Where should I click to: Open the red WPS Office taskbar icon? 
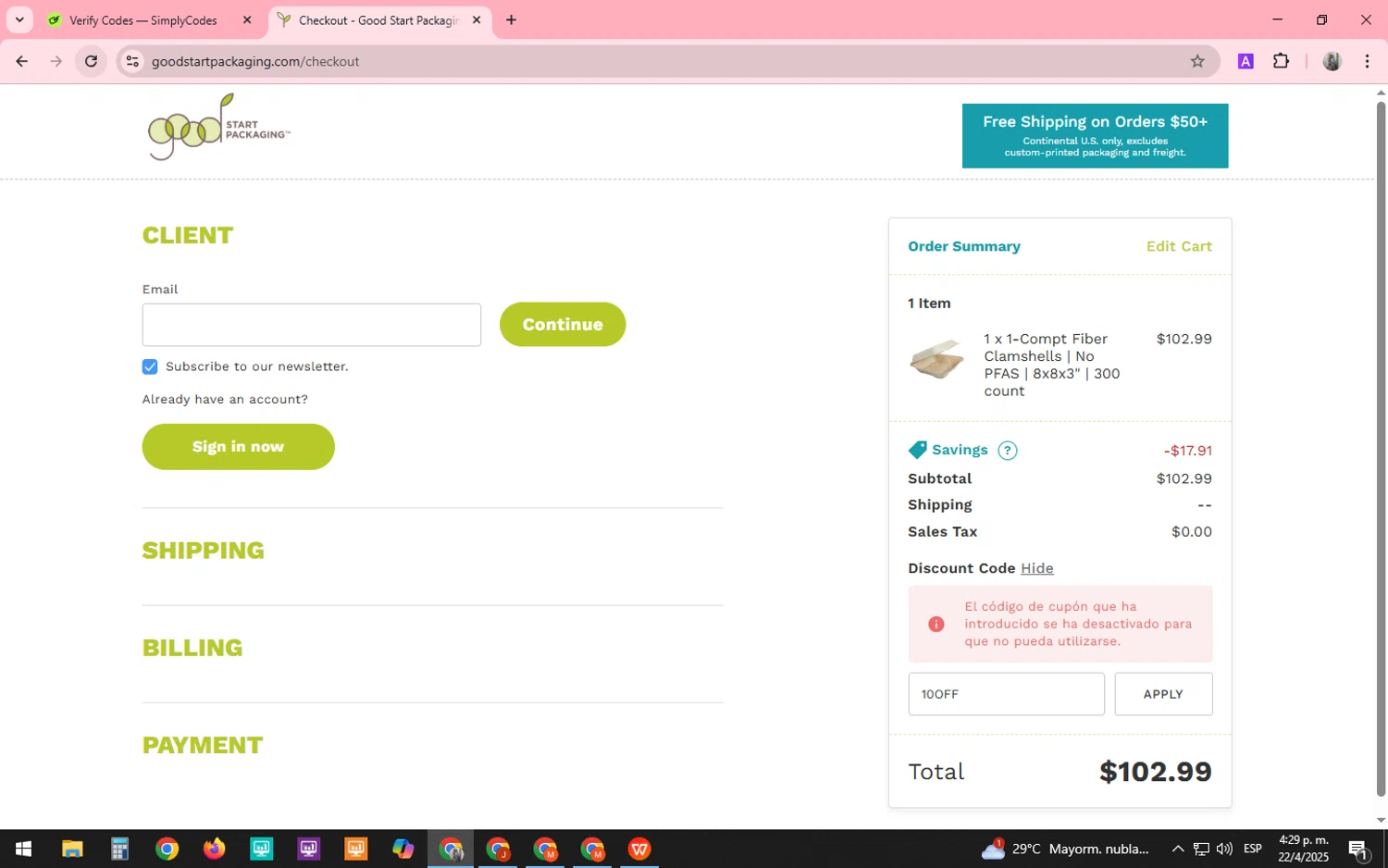pos(639,849)
